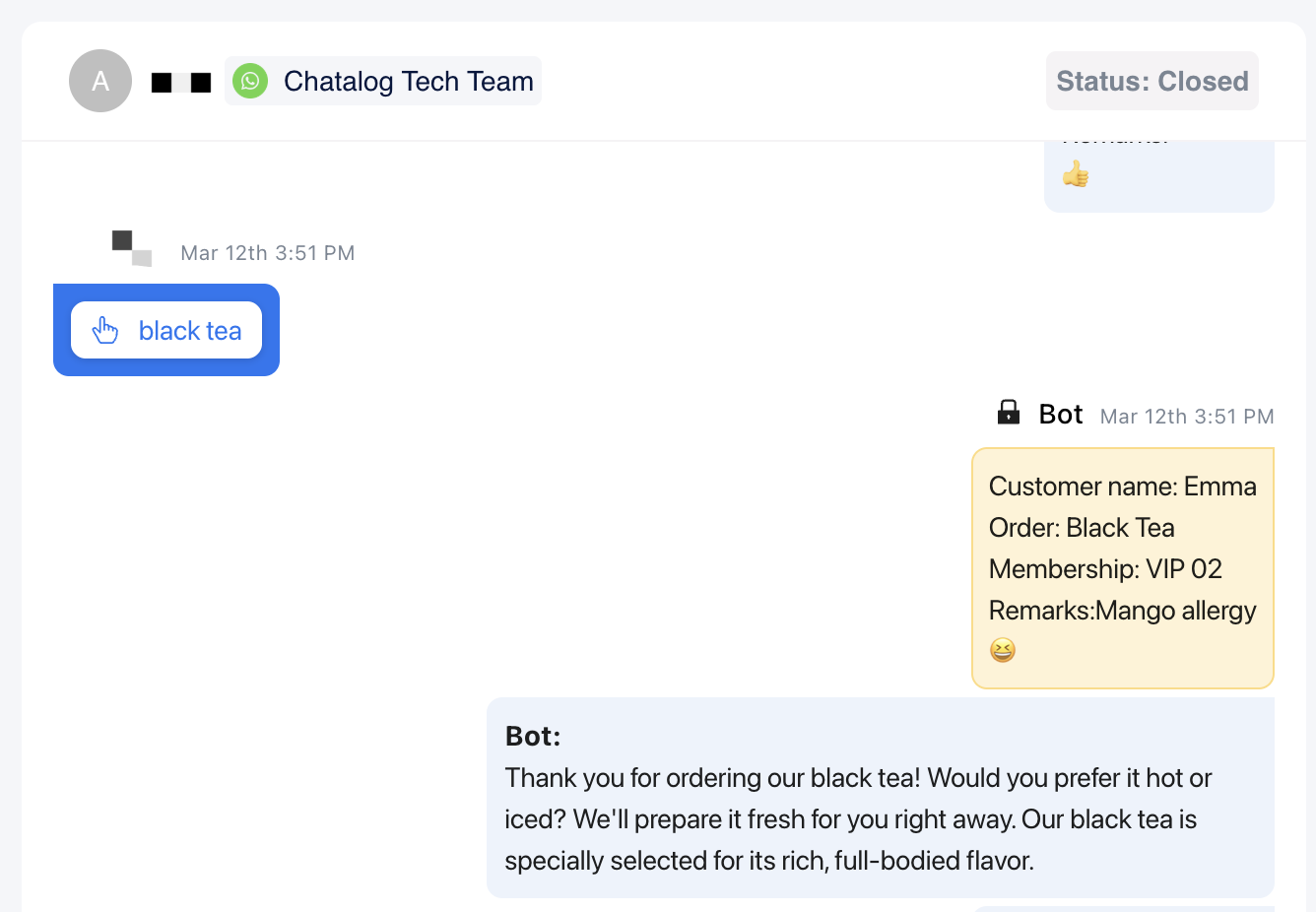Select the Chatalog Tech Team channel label
This screenshot has width=1316, height=912.
pos(408,81)
